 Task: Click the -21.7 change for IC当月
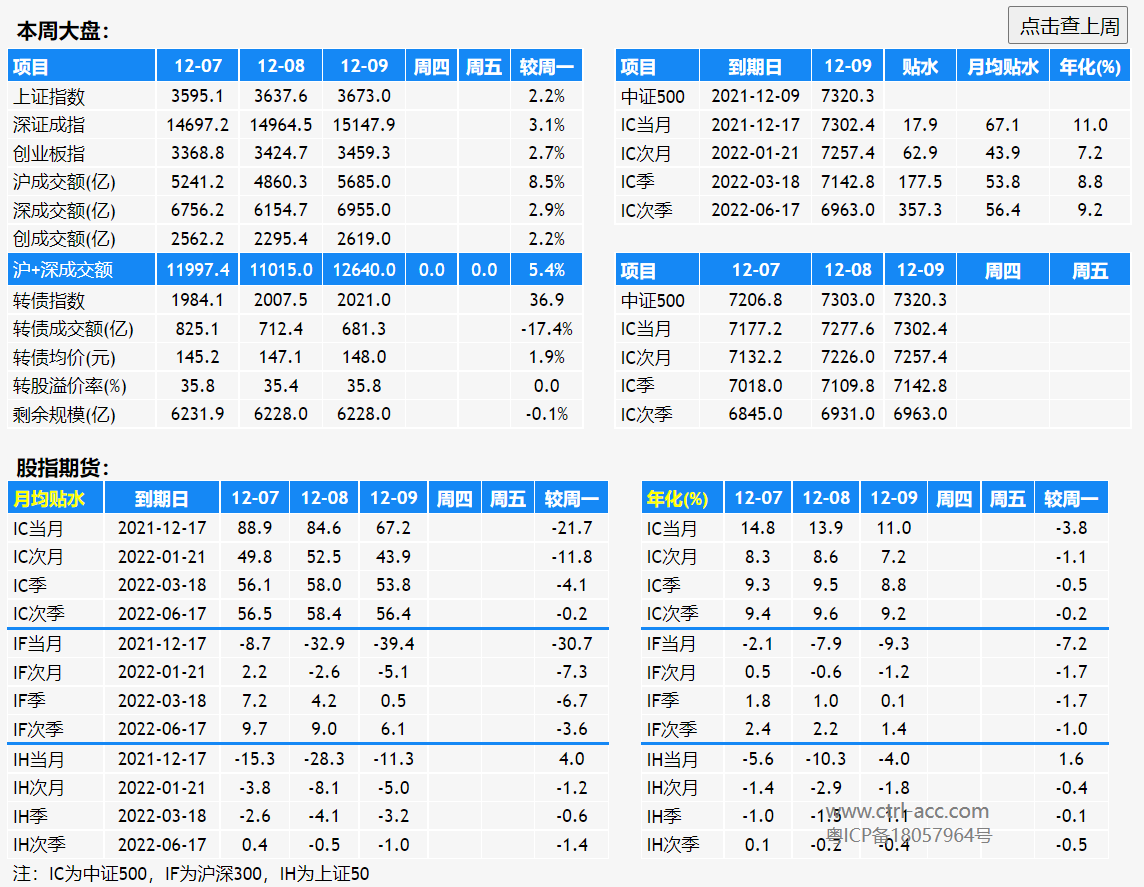click(571, 527)
